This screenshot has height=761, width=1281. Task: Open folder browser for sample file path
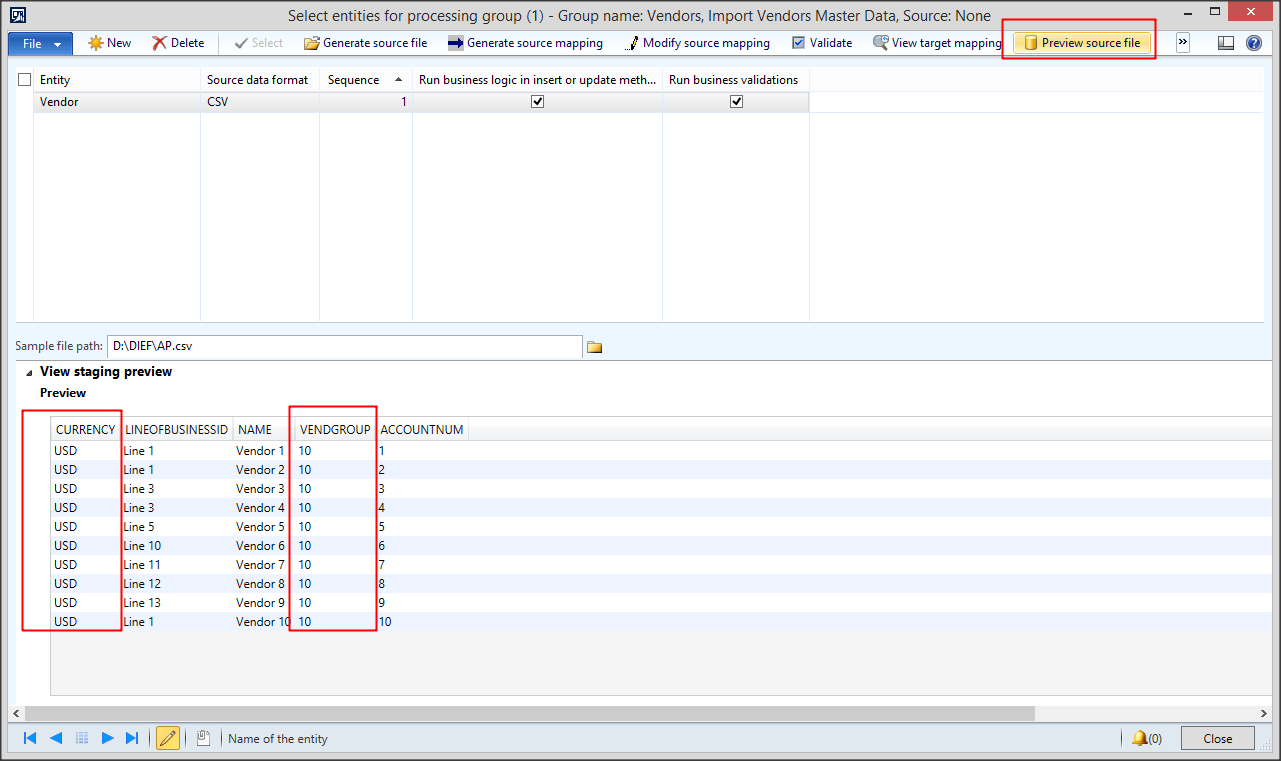point(594,346)
